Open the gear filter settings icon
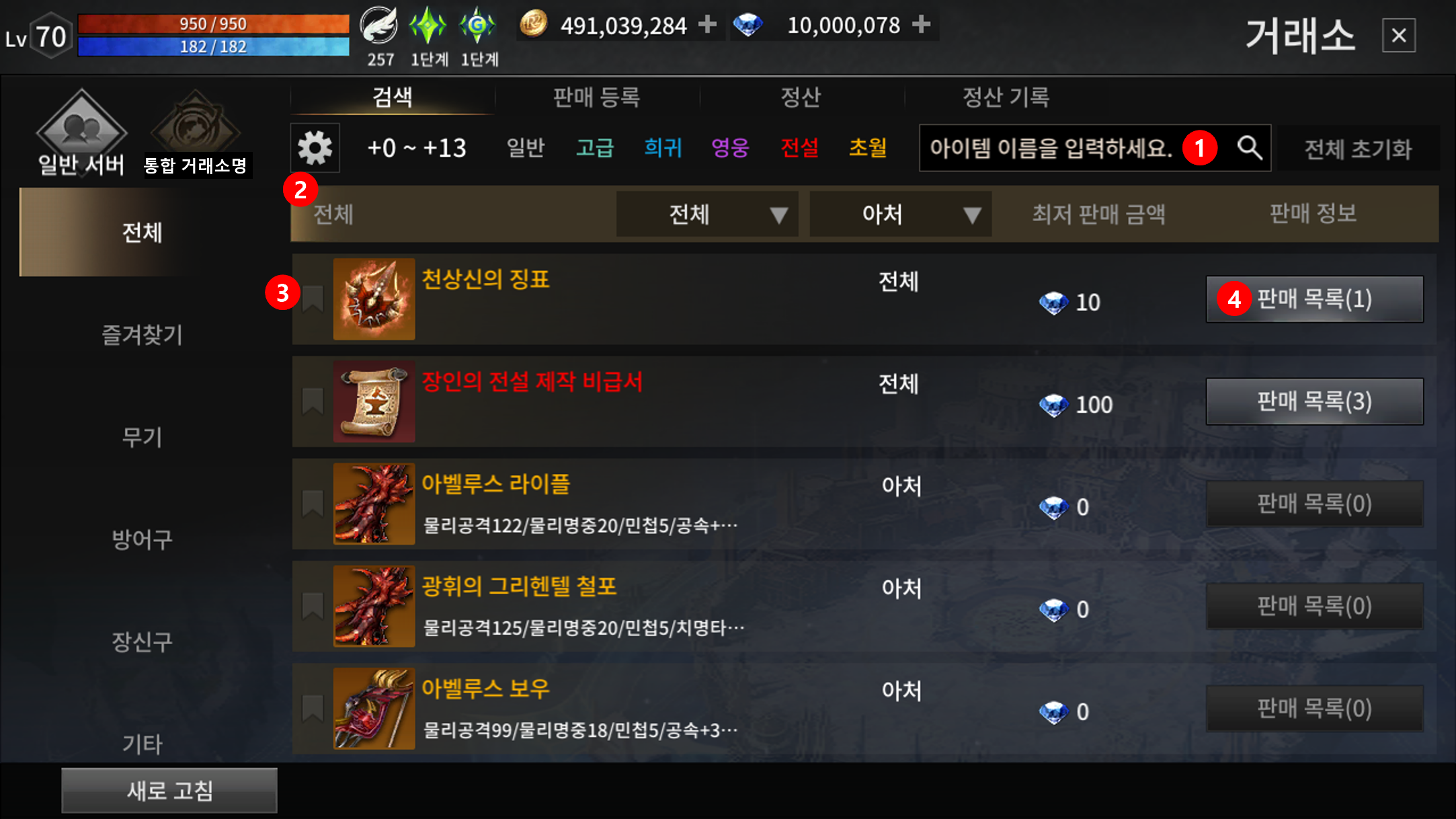 click(315, 148)
